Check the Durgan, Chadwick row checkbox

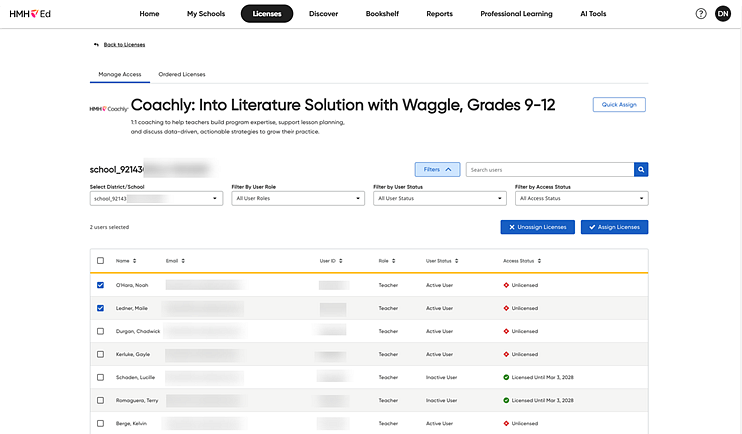(100, 331)
